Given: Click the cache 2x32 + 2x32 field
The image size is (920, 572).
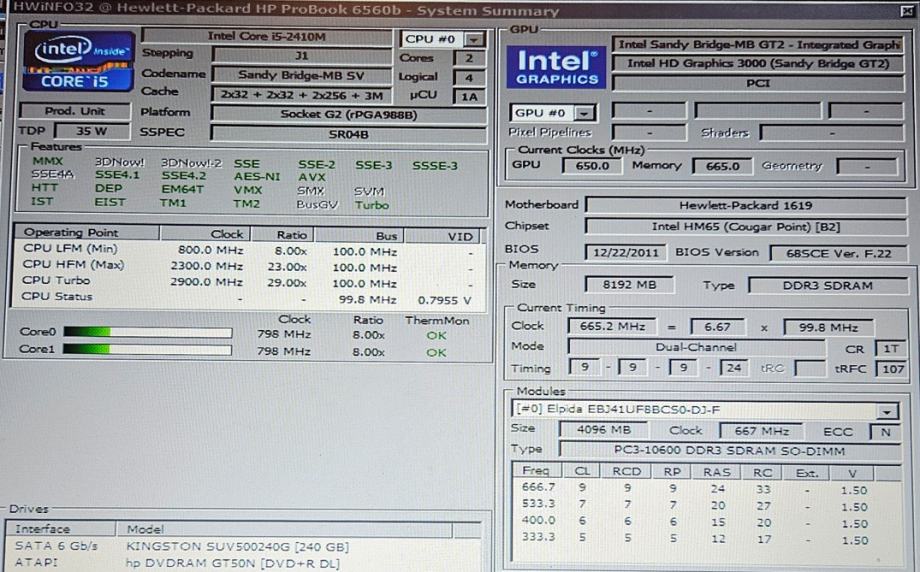Looking at the screenshot, I should point(302,94).
